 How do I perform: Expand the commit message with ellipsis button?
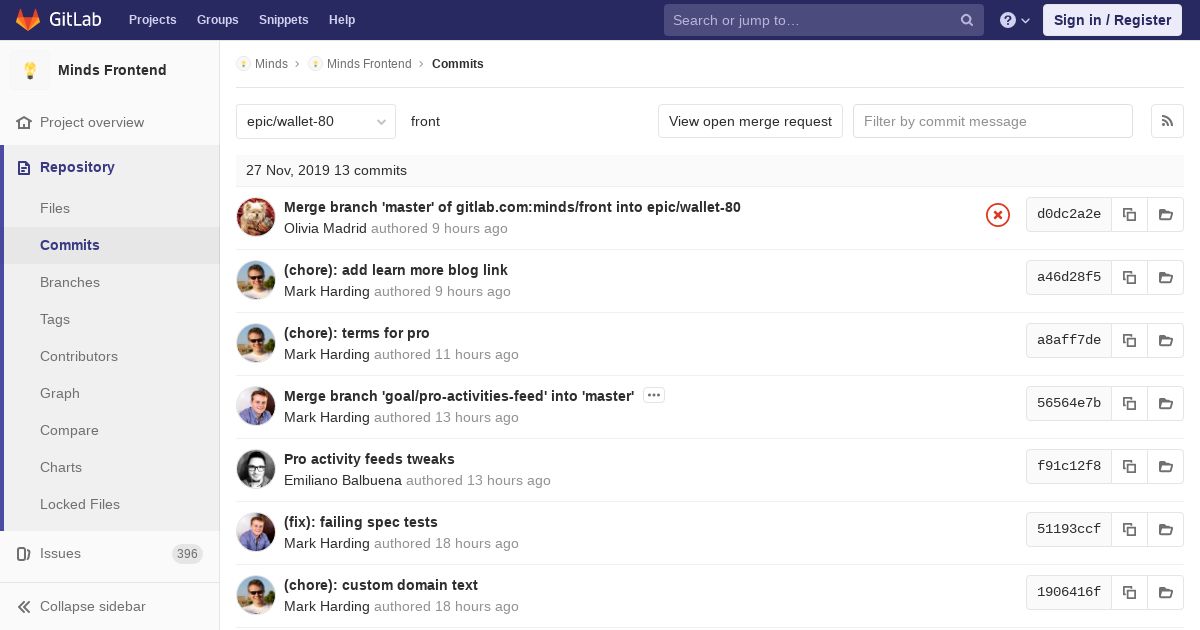[654, 395]
